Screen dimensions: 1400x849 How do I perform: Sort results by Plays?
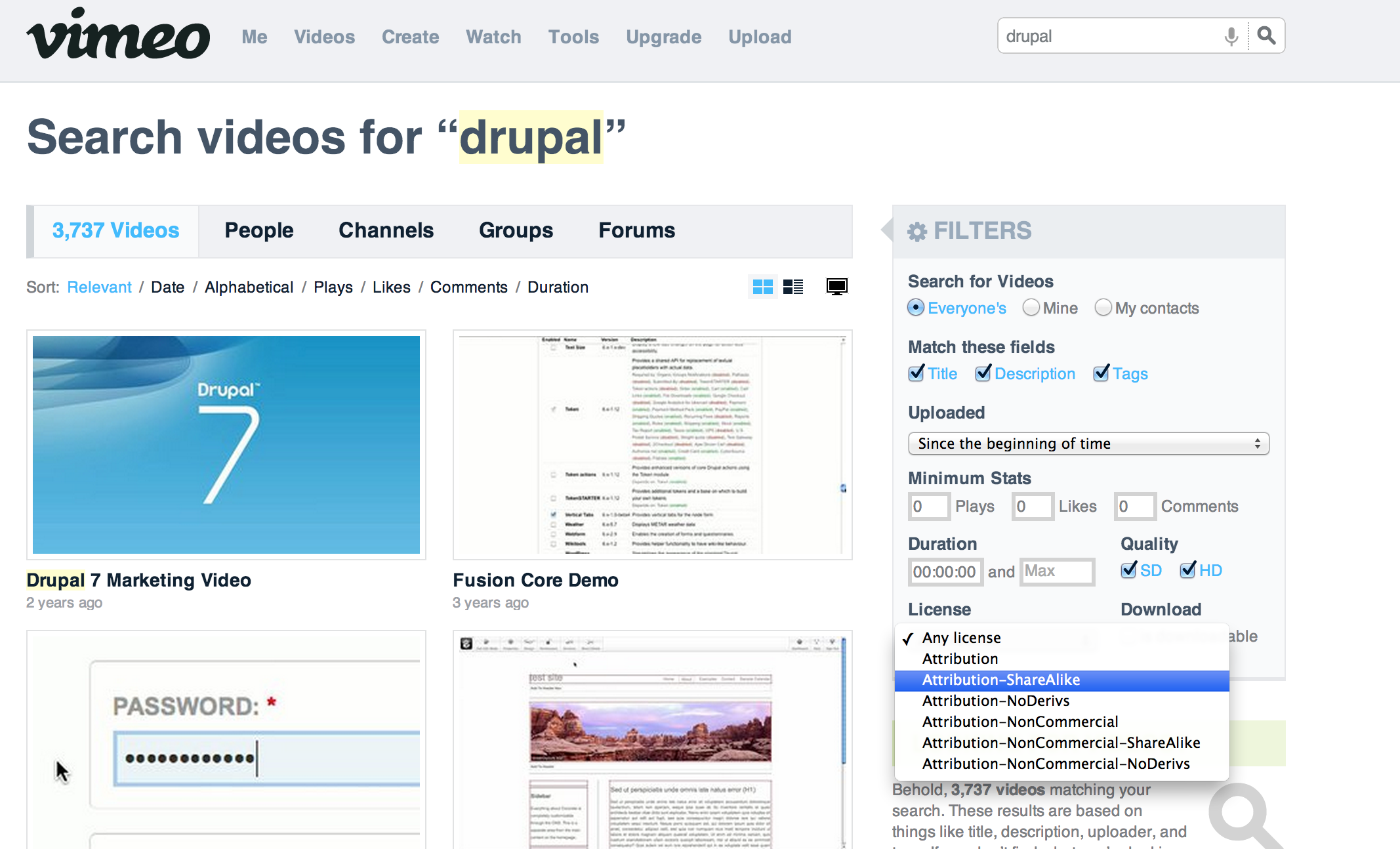pos(333,287)
